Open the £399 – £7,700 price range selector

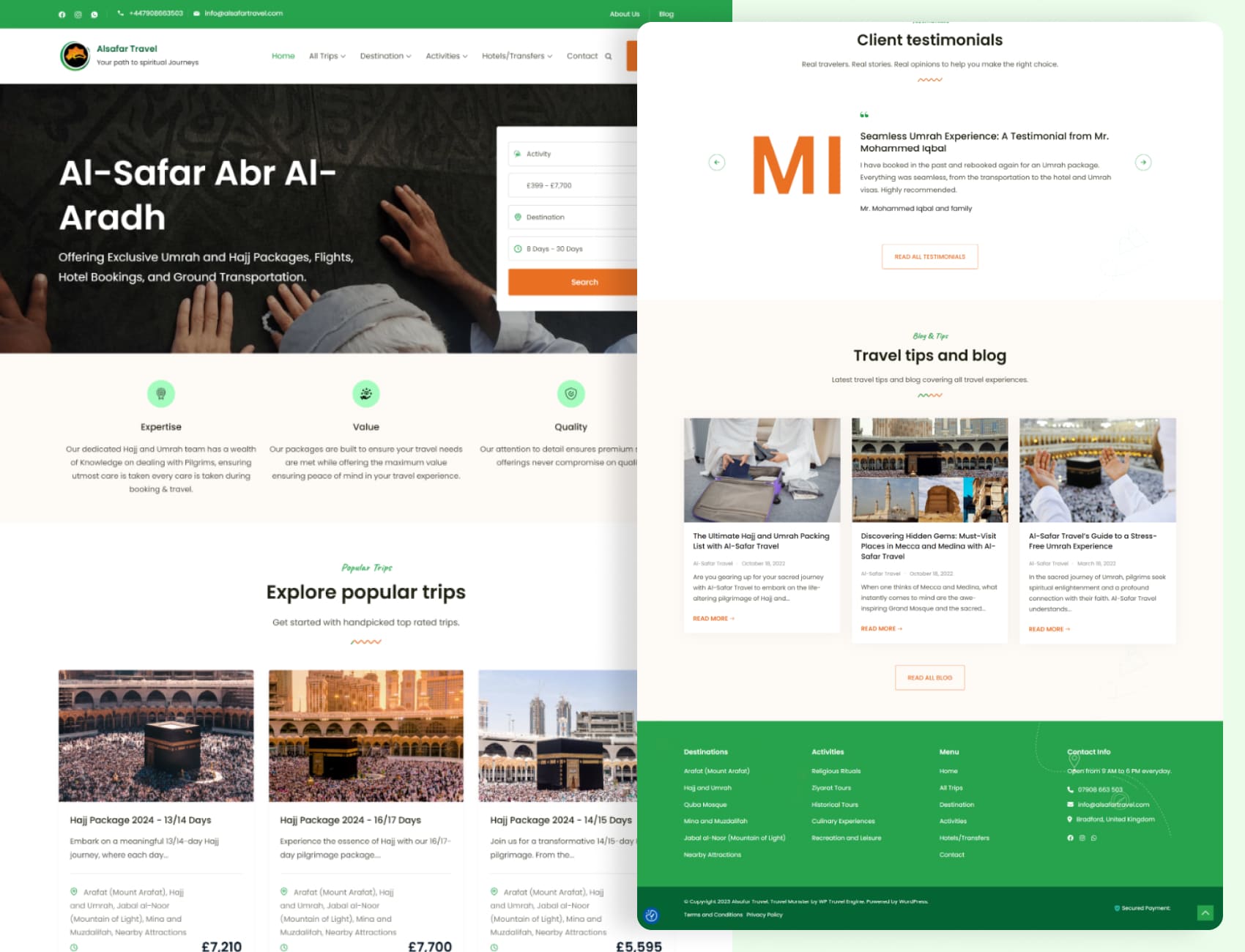573,185
